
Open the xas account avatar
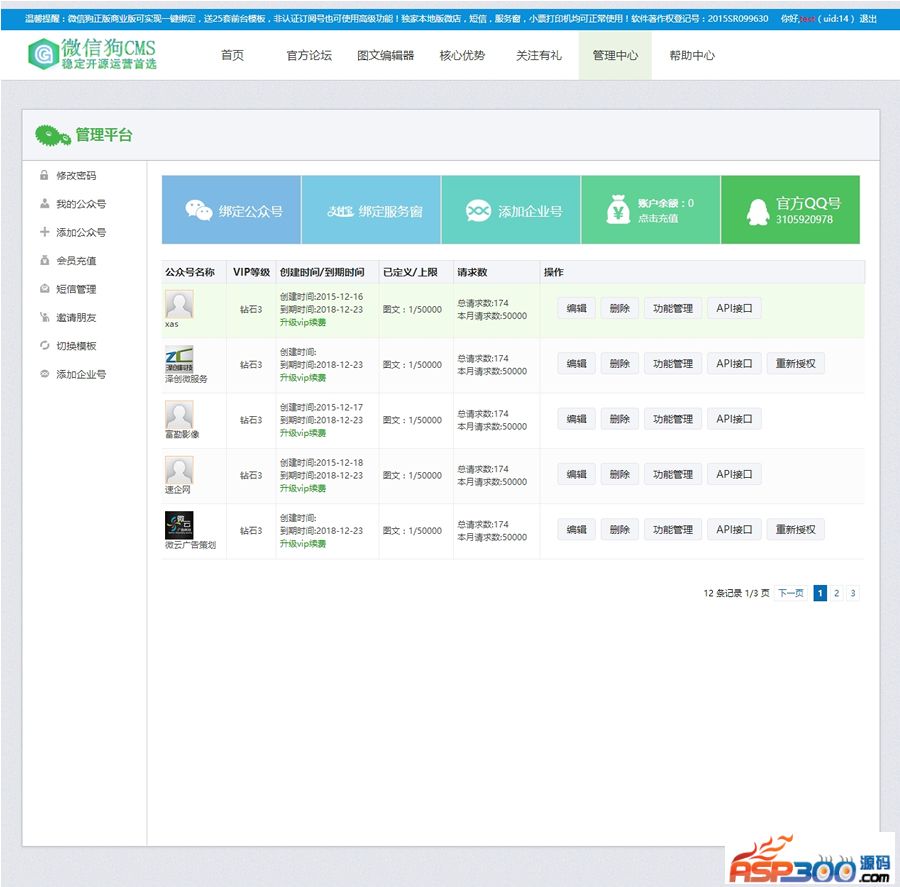179,304
